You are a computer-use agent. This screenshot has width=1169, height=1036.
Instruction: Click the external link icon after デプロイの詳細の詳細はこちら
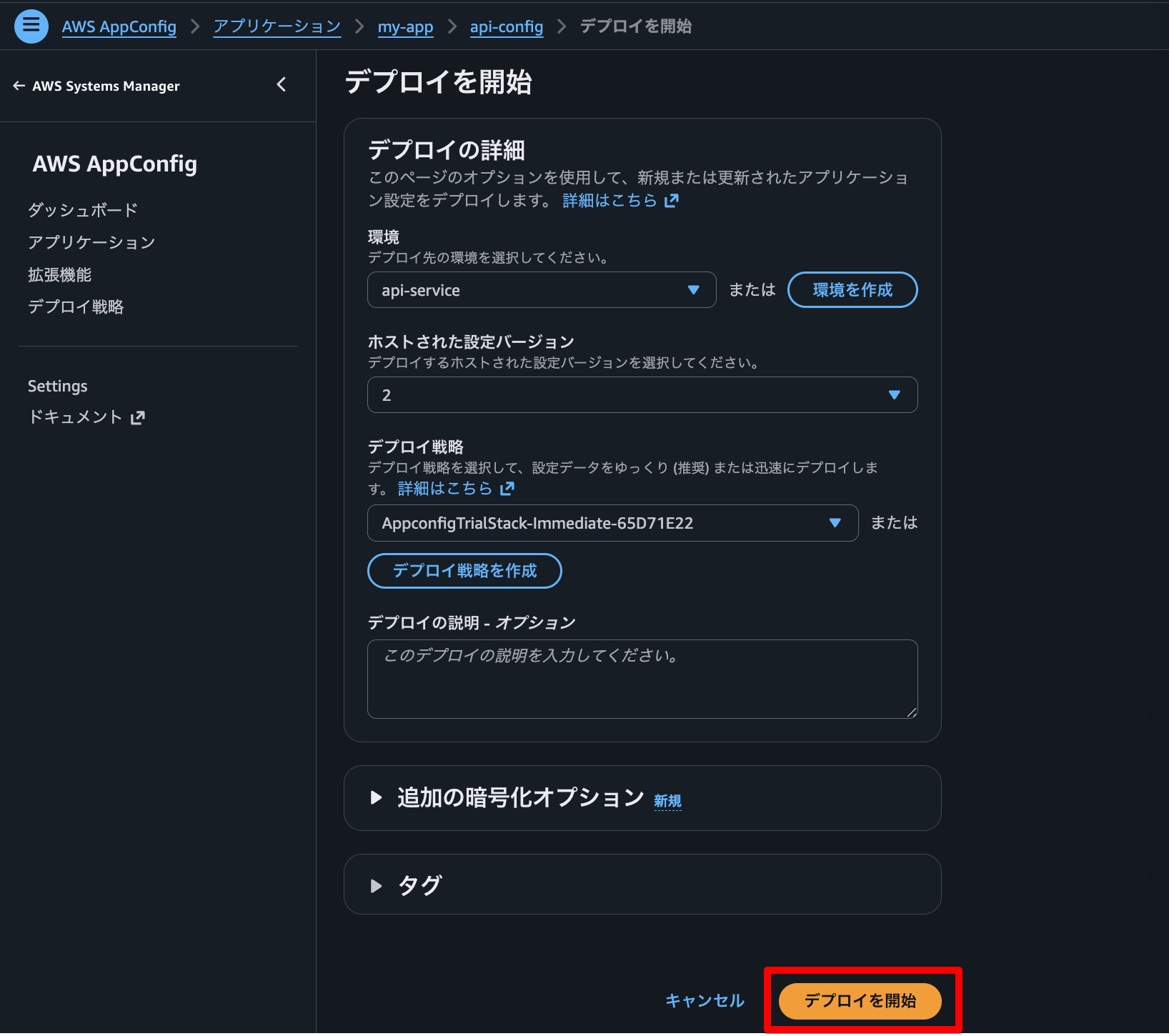click(x=670, y=201)
